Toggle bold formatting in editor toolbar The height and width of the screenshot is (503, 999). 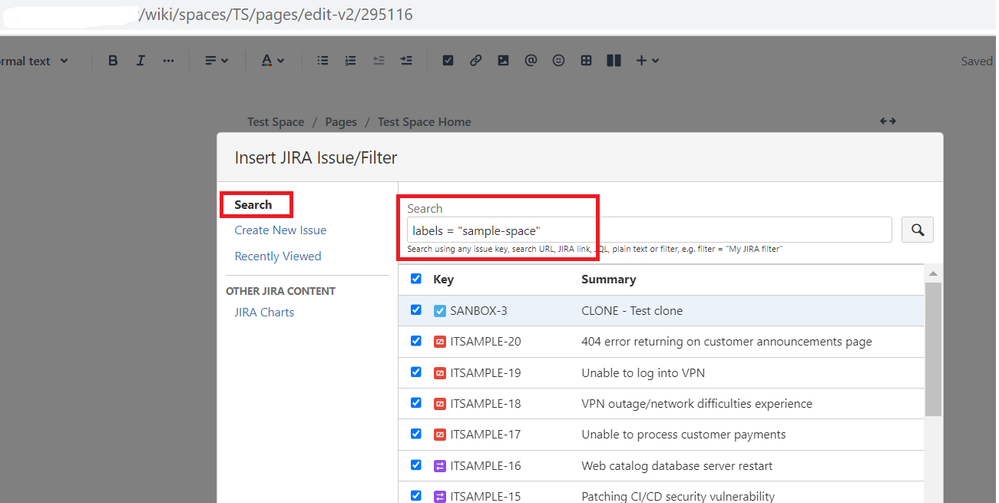(x=113, y=61)
